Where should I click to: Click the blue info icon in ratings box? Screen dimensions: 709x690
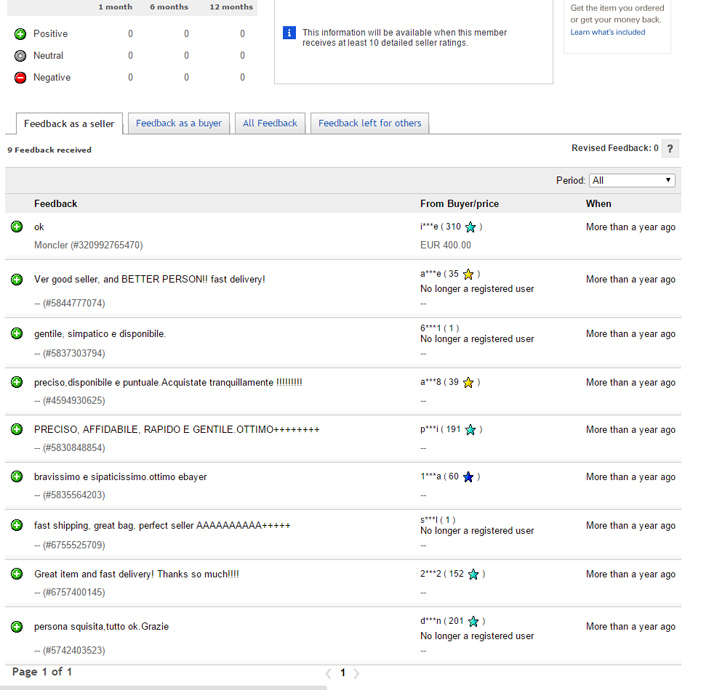[290, 33]
